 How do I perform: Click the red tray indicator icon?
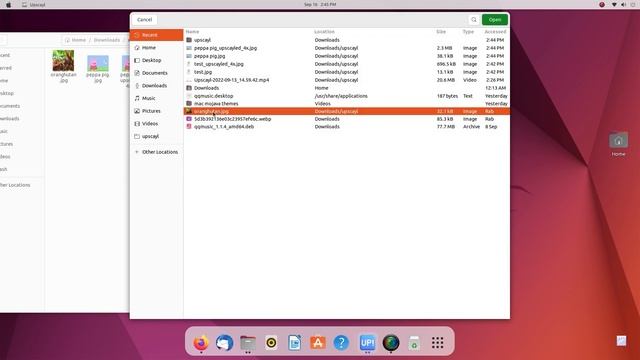[x=602, y=4]
